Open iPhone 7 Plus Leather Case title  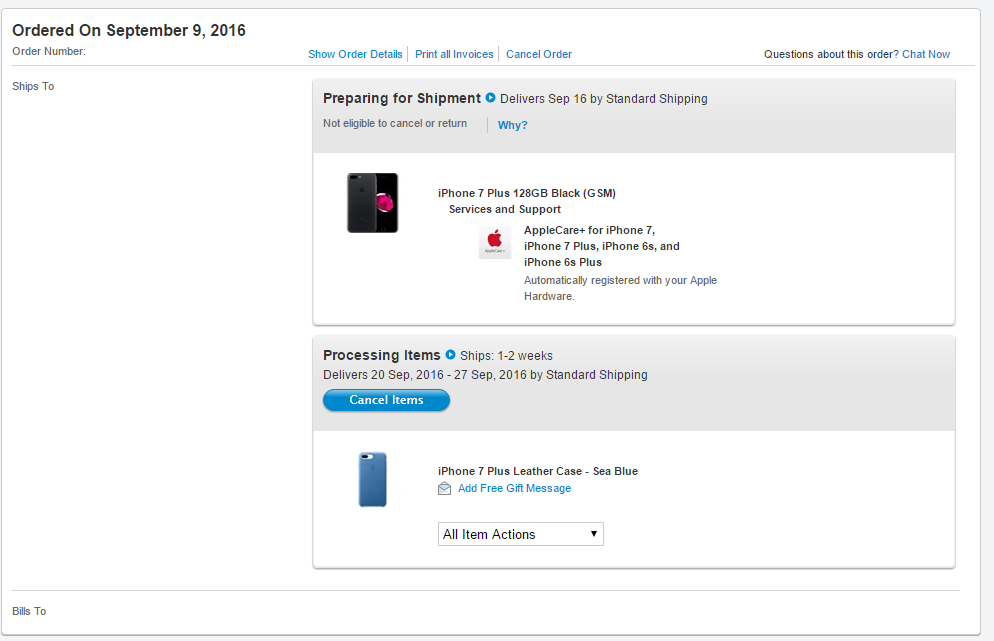tap(538, 471)
